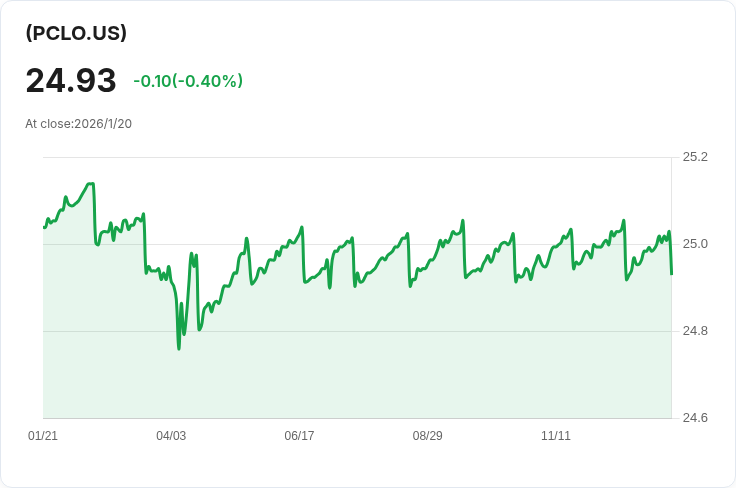Select the 25.2 y-axis label
This screenshot has width=736, height=488.
coord(695,157)
